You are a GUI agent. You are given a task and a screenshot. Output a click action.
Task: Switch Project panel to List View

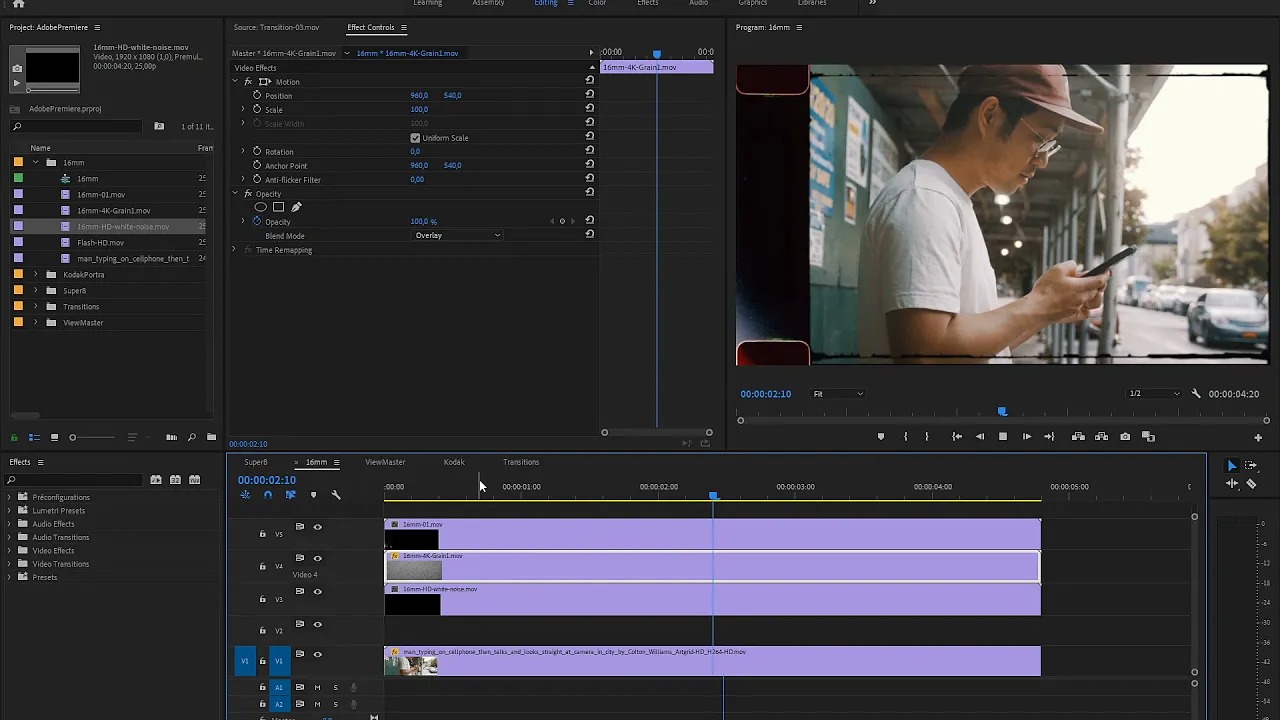pos(33,437)
